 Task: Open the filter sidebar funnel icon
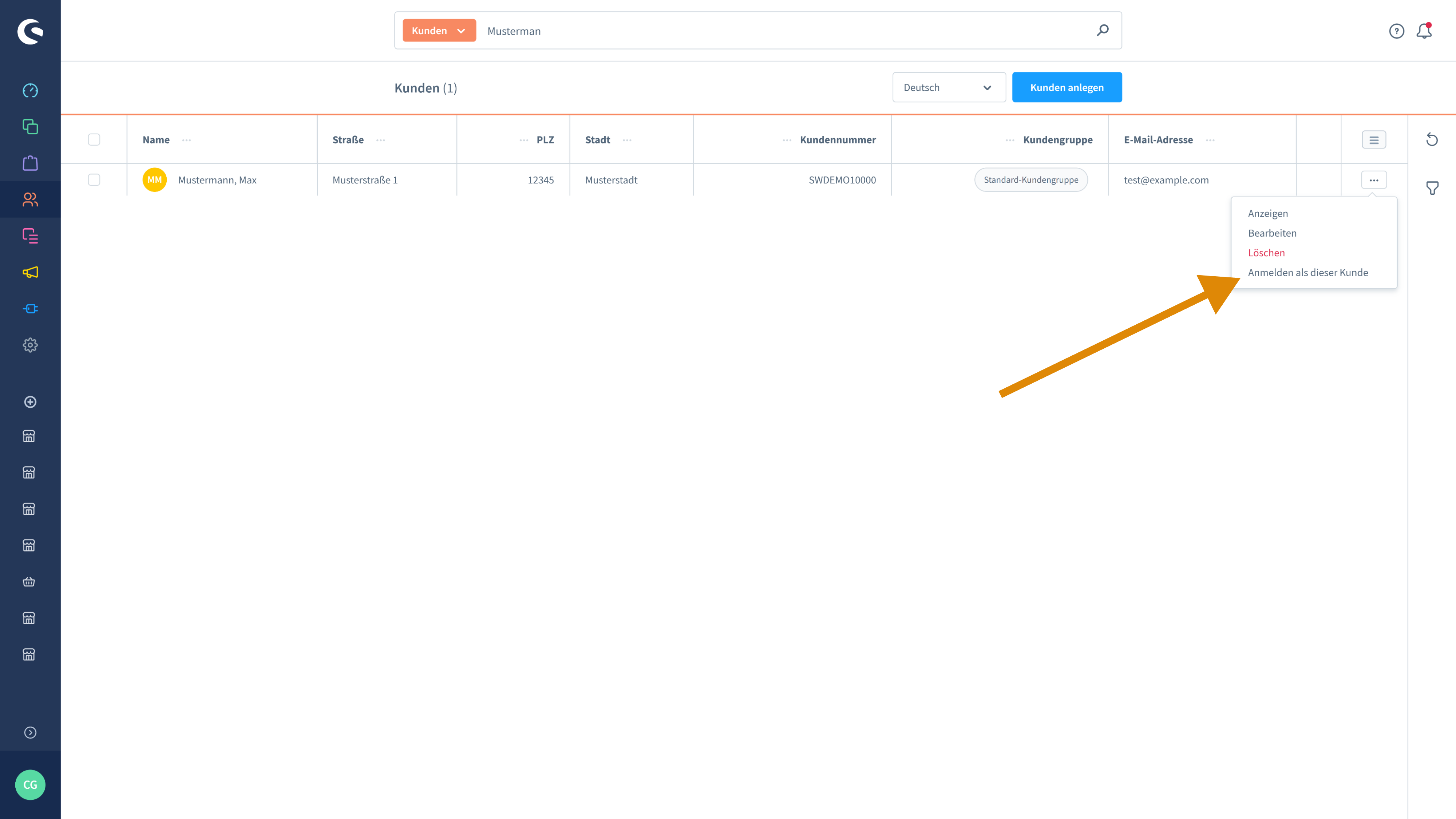(1432, 188)
